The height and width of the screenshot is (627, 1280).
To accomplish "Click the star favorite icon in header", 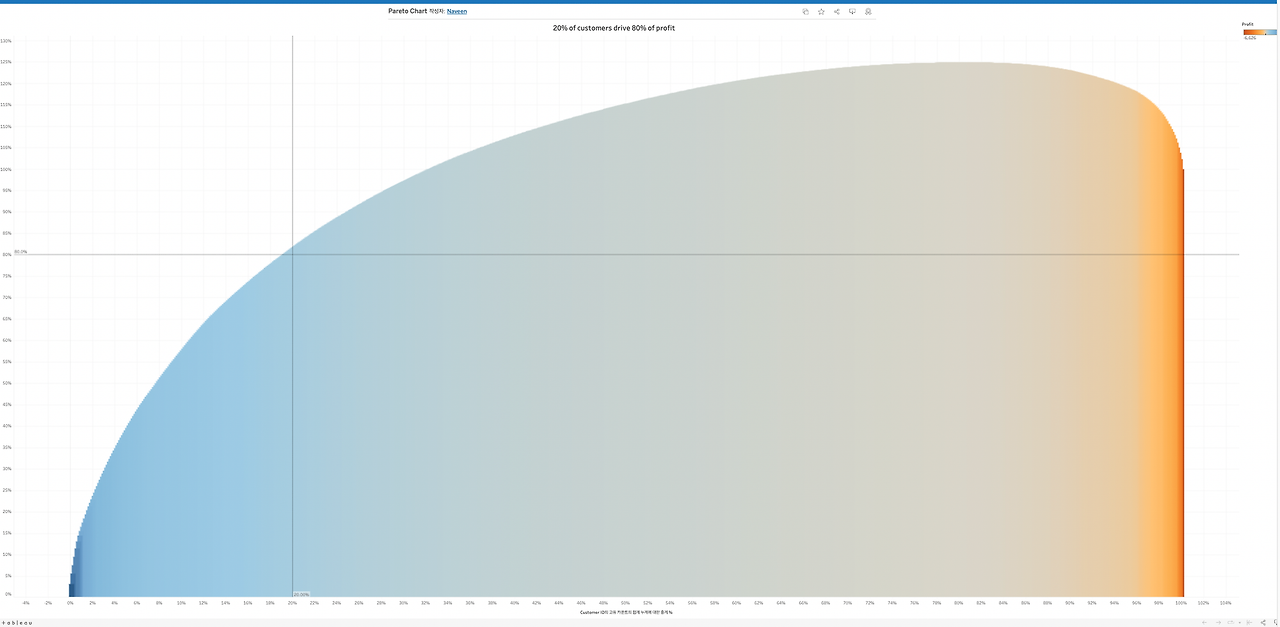I will click(x=821, y=11).
